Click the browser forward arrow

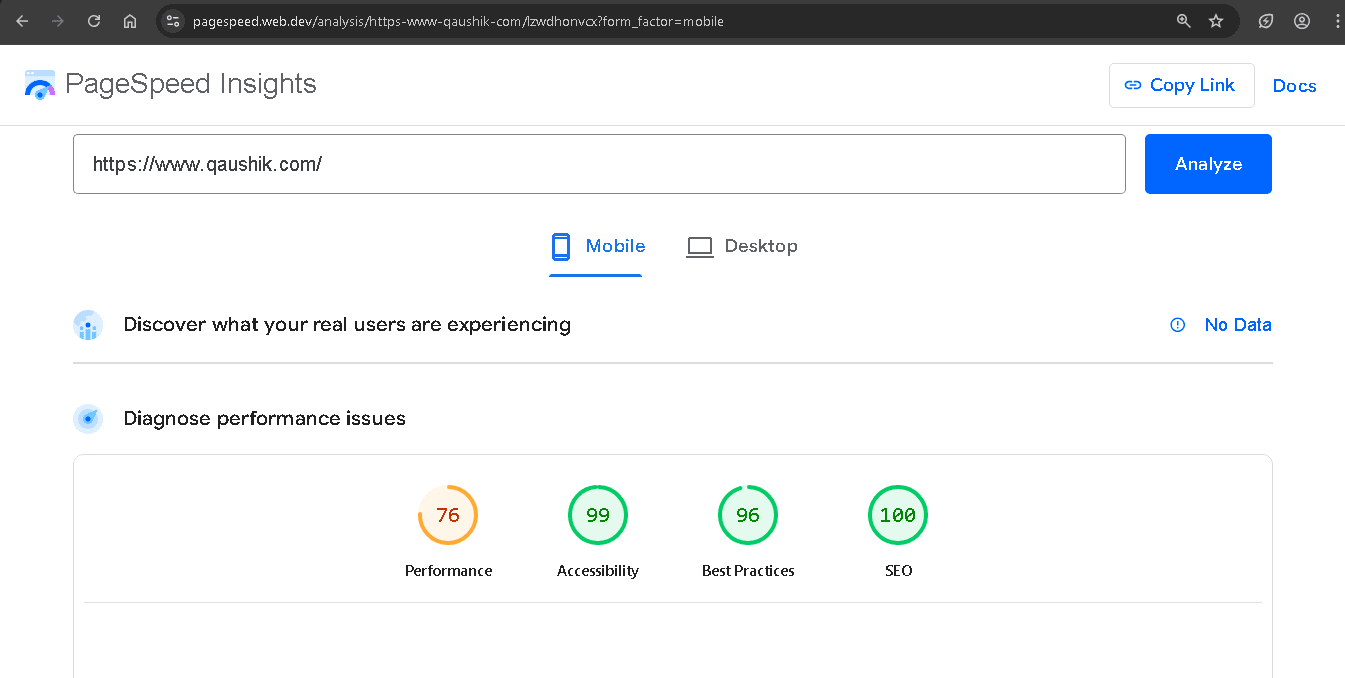[58, 21]
